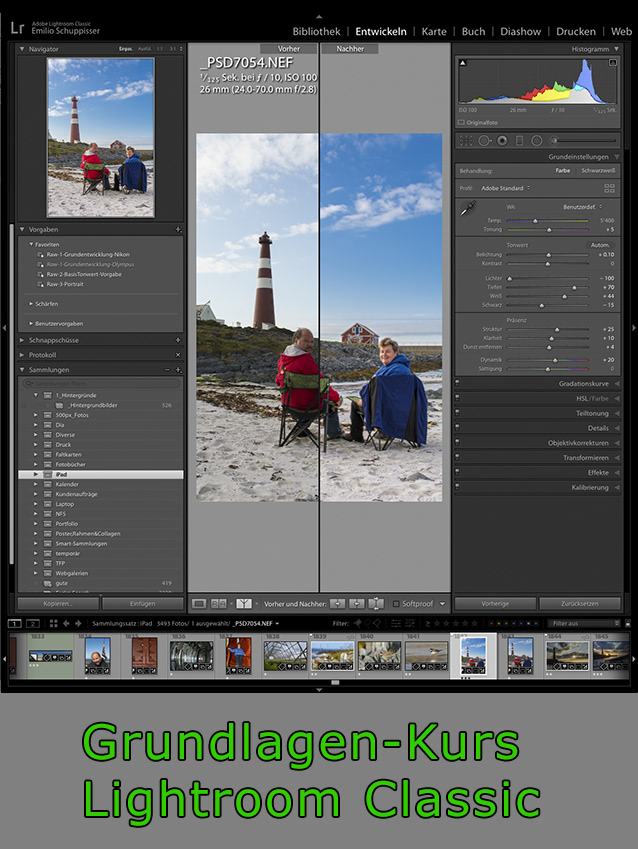Screen dimensions: 638x849
Task: Filter filmstrip by red color label
Action: coord(491,623)
